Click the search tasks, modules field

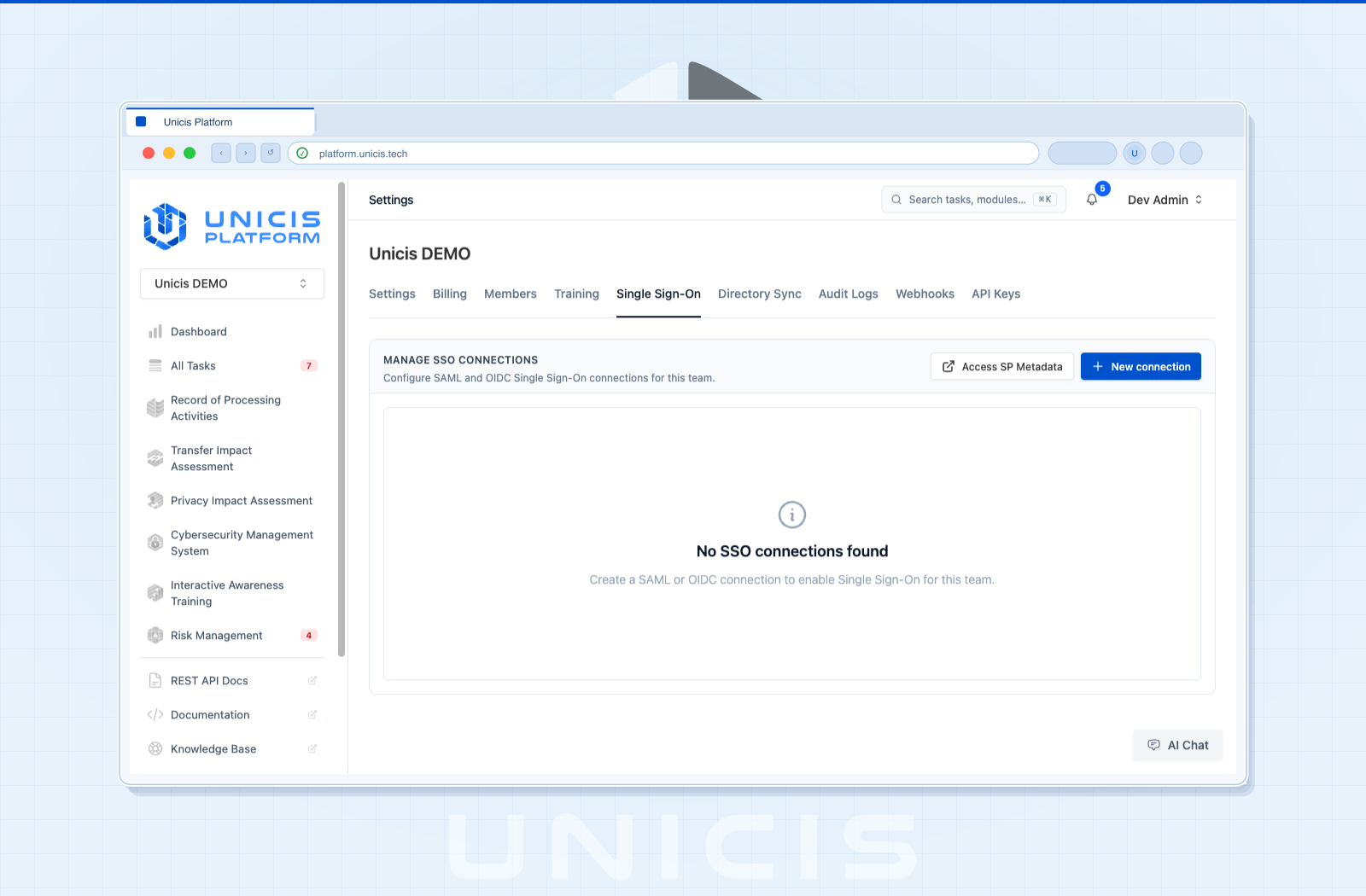pos(973,200)
